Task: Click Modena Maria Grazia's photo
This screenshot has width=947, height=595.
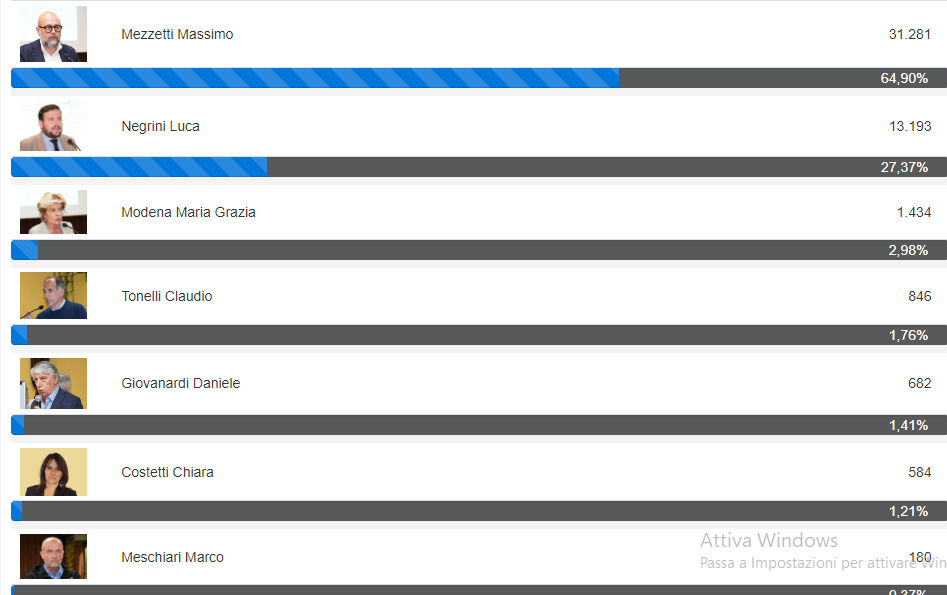Action: pyautogui.click(x=53, y=212)
